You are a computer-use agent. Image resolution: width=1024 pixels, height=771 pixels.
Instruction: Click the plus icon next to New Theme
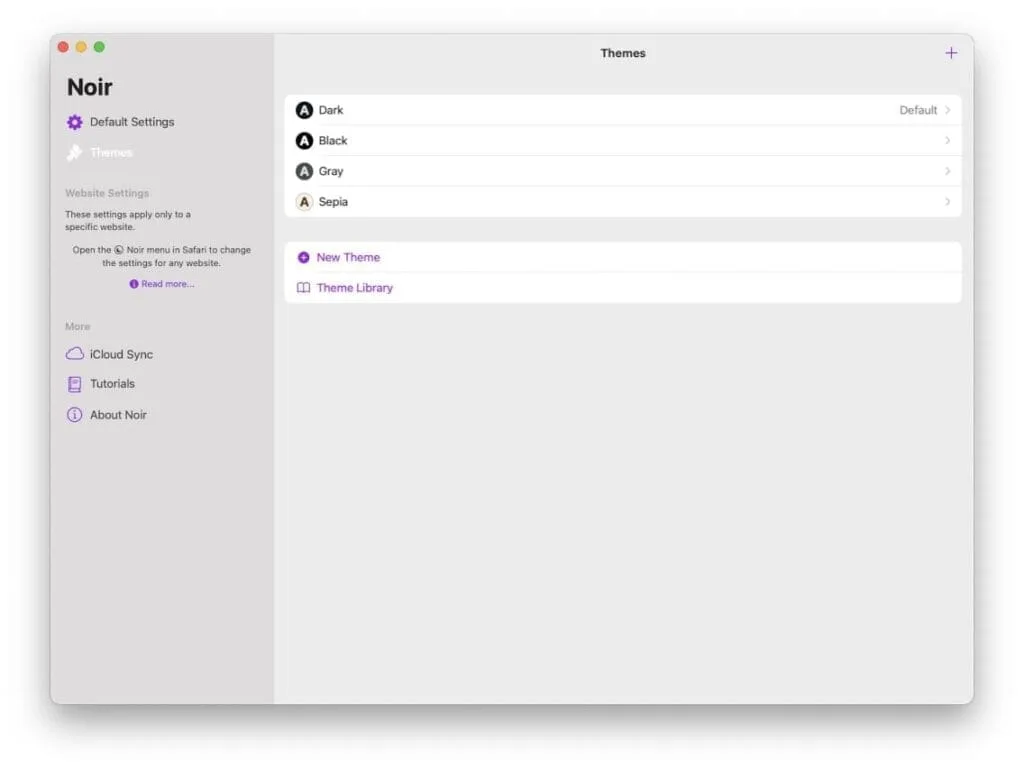(304, 257)
